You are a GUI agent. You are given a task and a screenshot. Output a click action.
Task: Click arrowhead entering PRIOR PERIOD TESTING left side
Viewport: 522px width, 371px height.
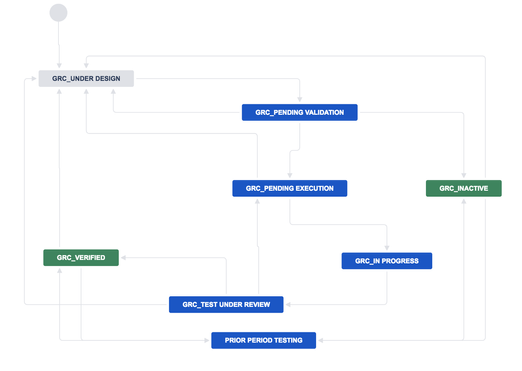[207, 340]
